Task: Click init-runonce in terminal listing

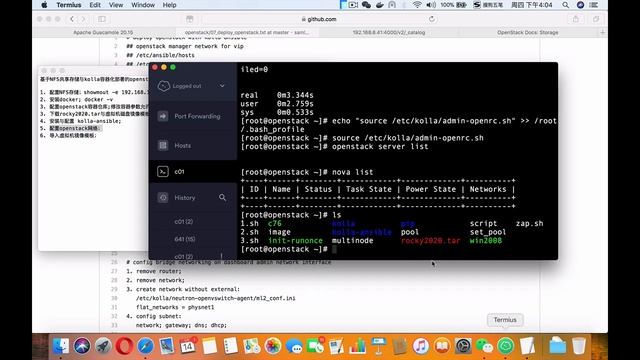Action: 295,240
